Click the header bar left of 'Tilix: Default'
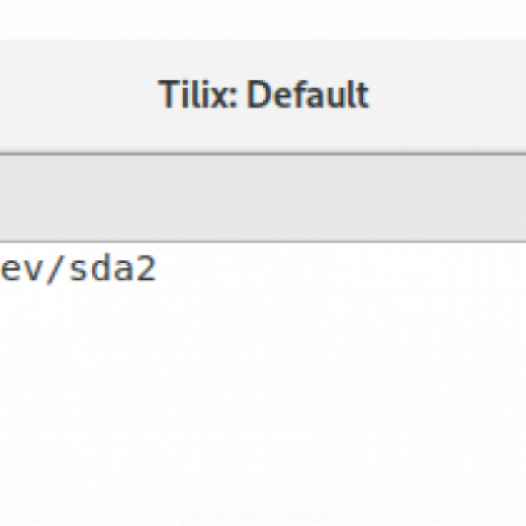The height and width of the screenshot is (526, 526). 79,96
